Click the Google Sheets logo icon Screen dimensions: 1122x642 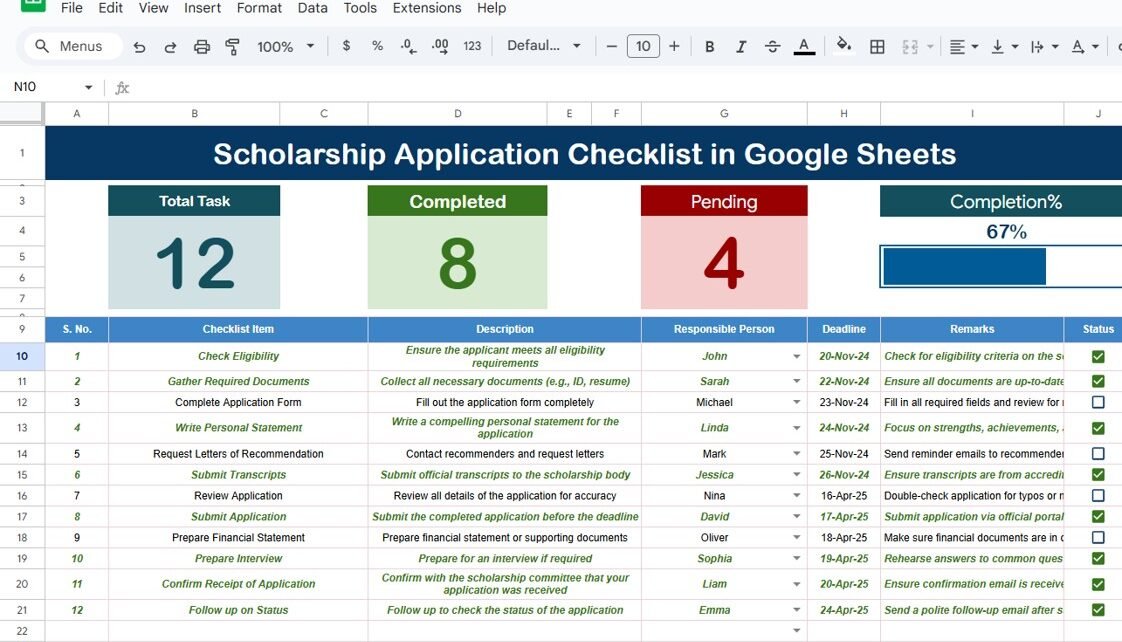(33, 6)
